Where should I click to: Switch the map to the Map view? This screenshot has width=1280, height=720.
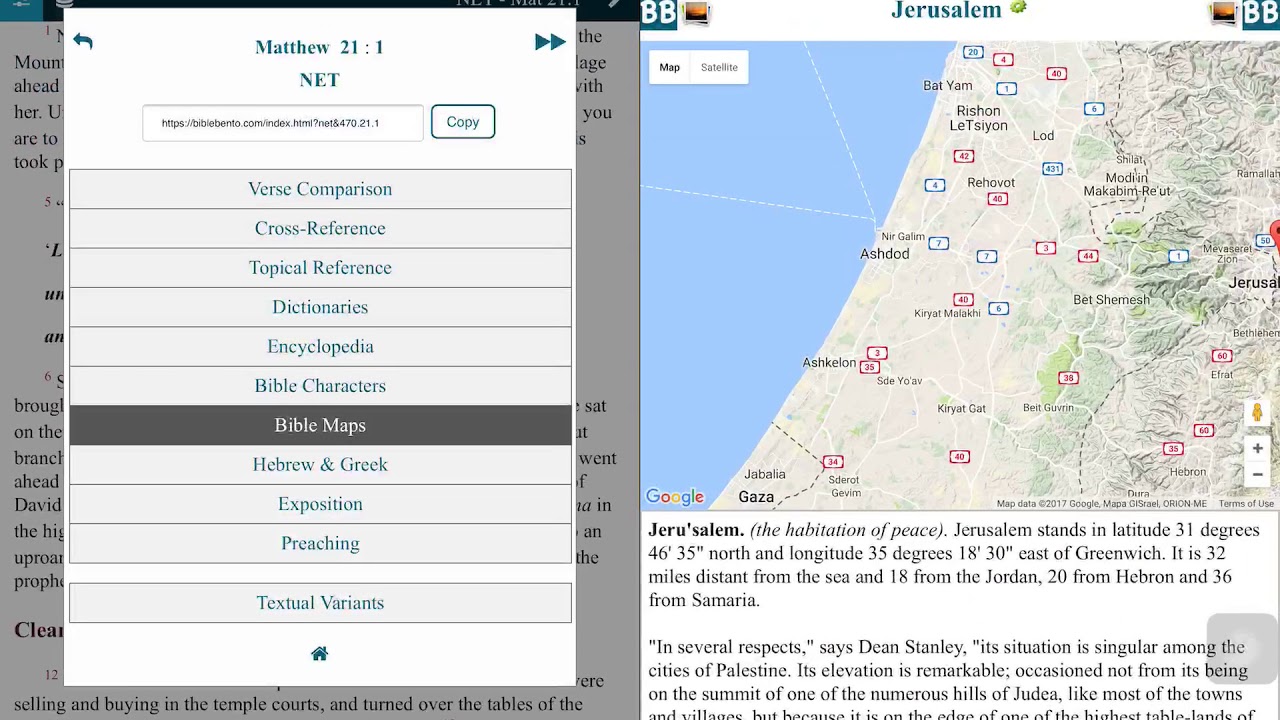pyautogui.click(x=669, y=67)
